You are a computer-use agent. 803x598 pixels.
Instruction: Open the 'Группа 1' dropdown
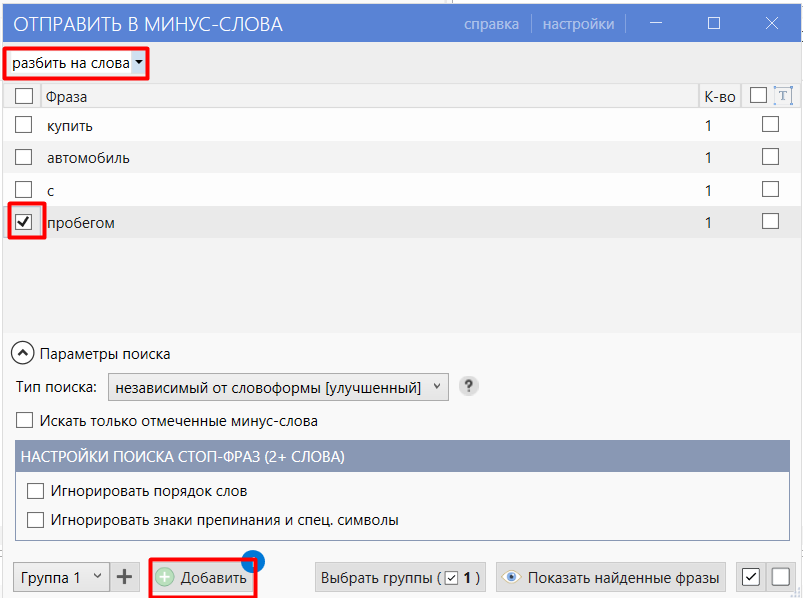point(61,578)
